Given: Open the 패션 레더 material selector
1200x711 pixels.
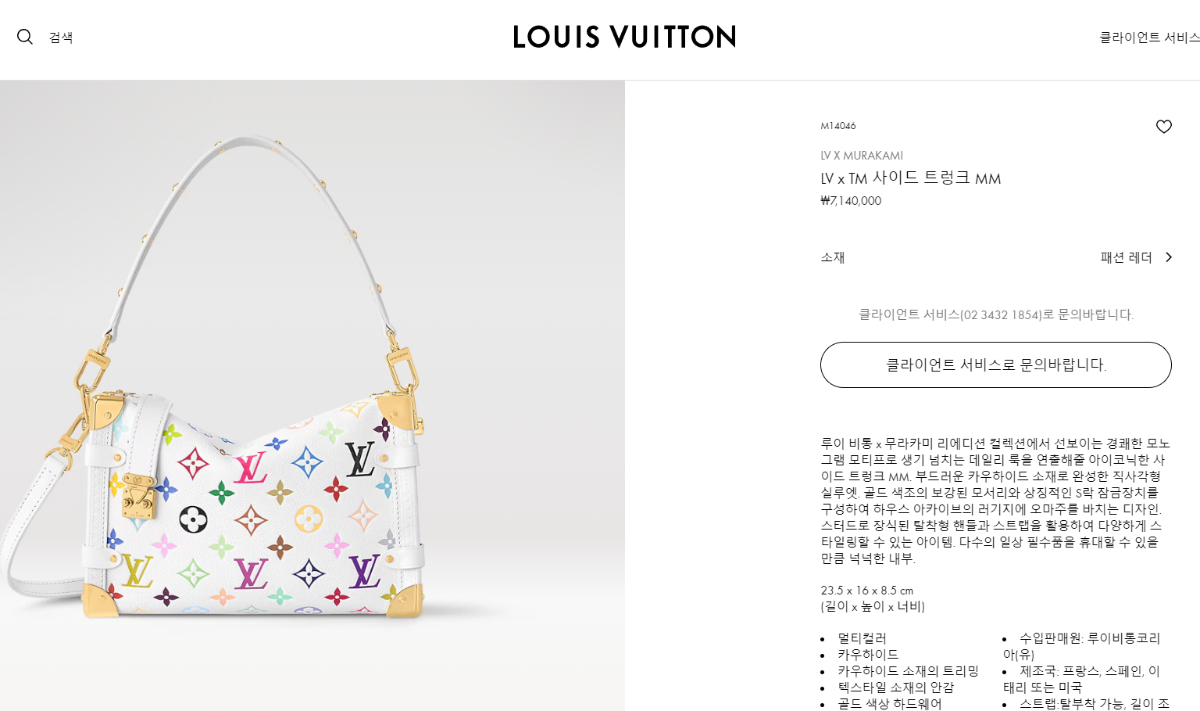Looking at the screenshot, I should click(x=1126, y=257).
